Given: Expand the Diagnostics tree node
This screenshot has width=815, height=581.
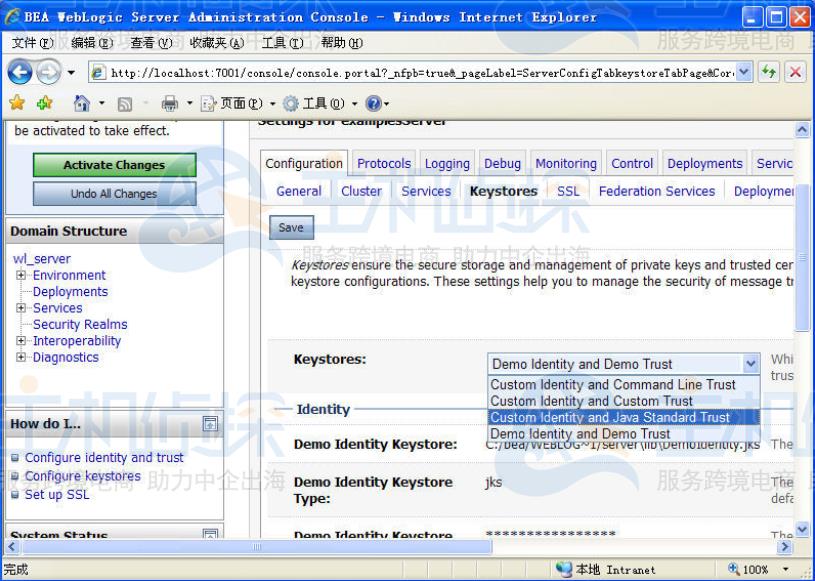Looking at the screenshot, I should (x=21, y=357).
